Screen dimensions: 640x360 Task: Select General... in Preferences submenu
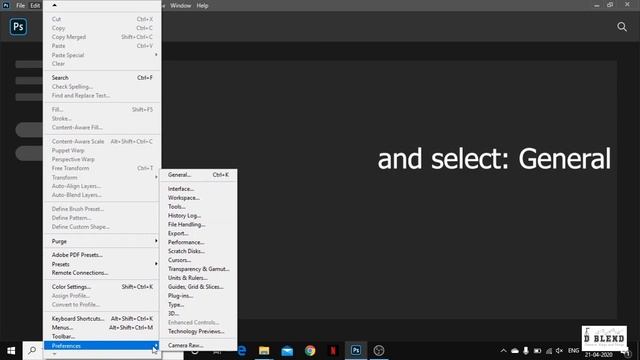pyautogui.click(x=198, y=175)
